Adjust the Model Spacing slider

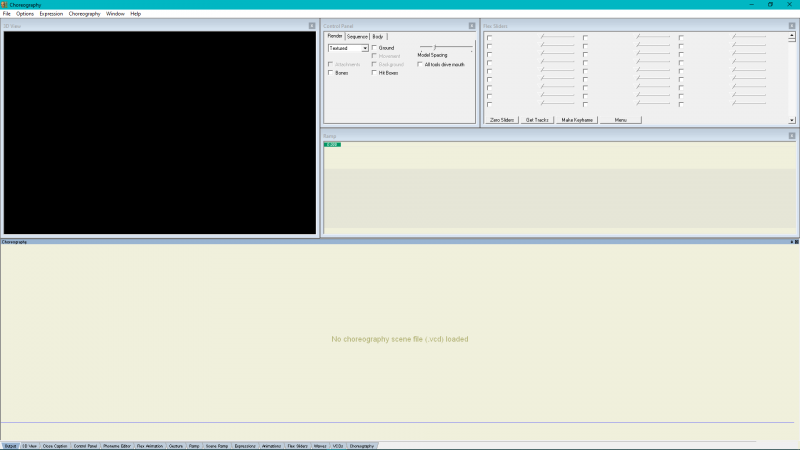tap(445, 47)
